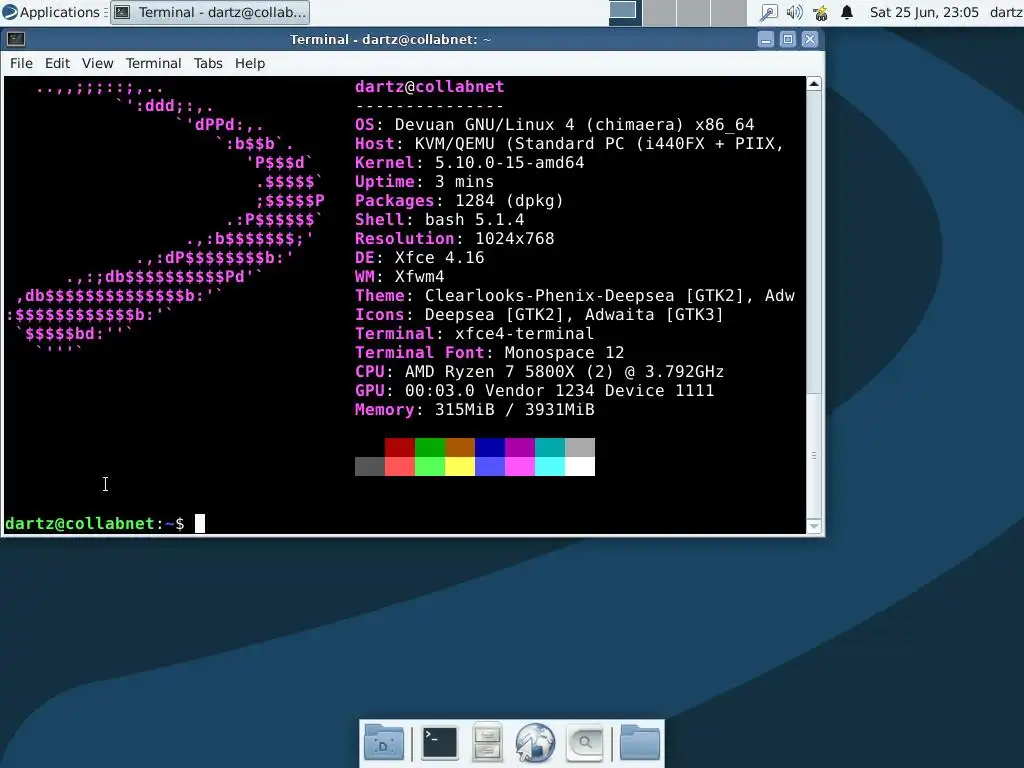Launch the web browser globe icon in dock
Image resolution: width=1024 pixels, height=768 pixels.
535,743
